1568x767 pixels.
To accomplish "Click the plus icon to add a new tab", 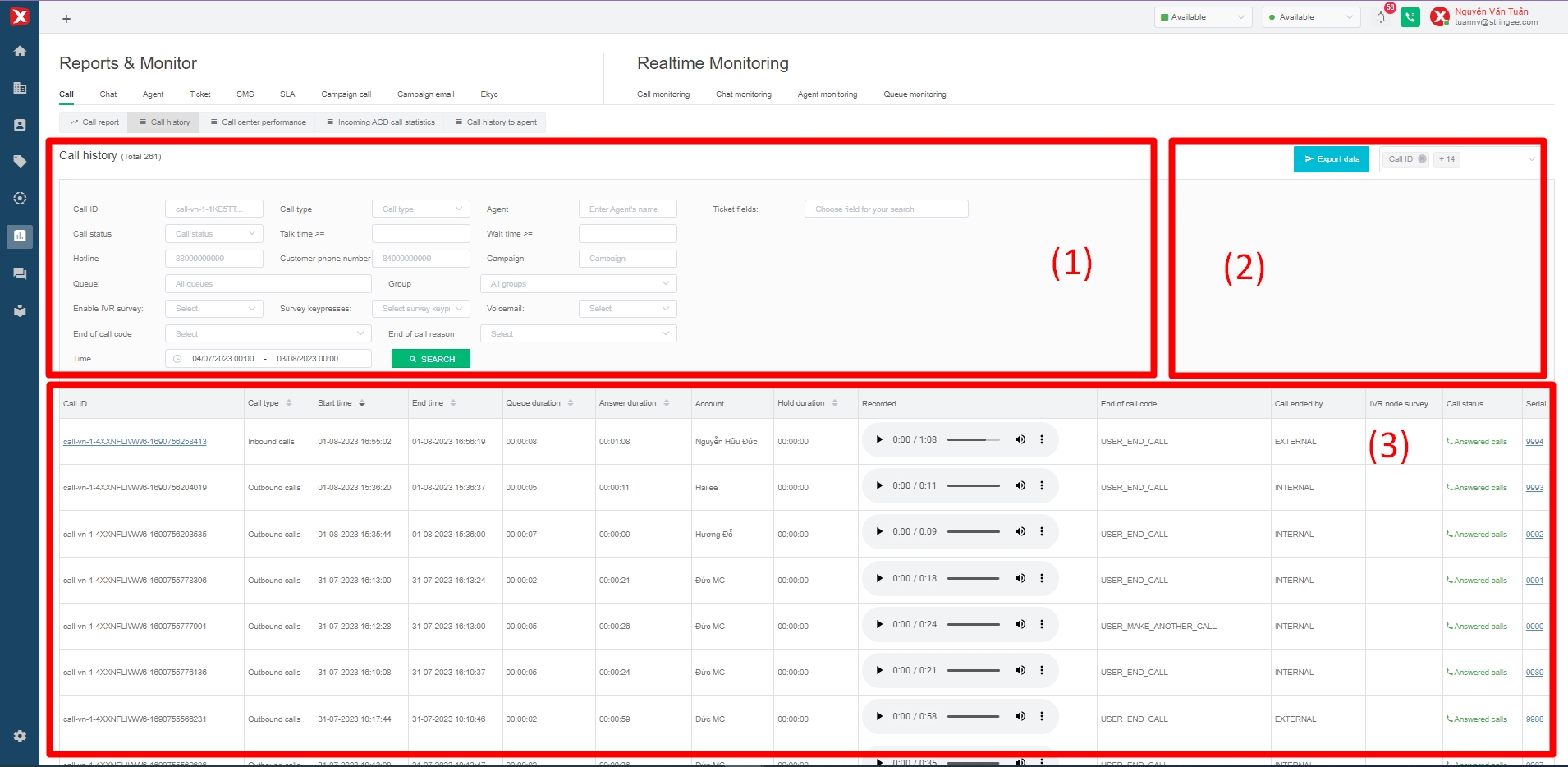I will (x=66, y=19).
